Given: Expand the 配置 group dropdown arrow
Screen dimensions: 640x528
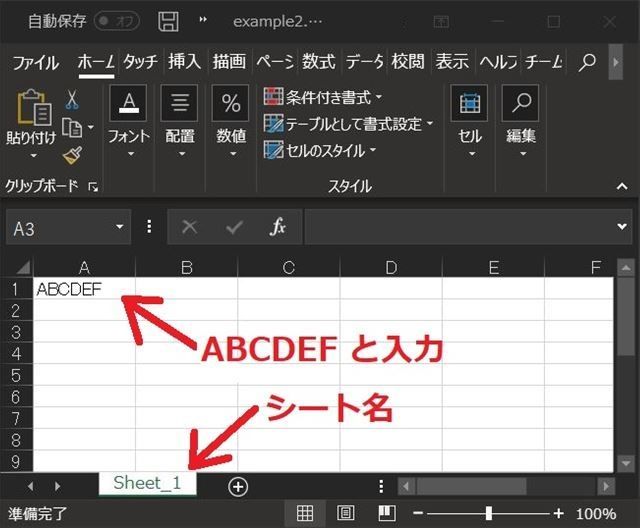Looking at the screenshot, I should [x=182, y=154].
